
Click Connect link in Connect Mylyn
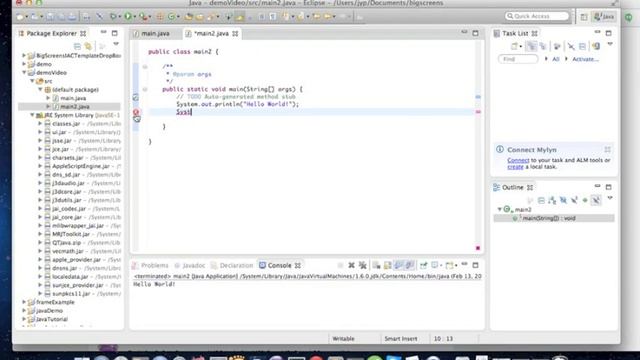coord(518,160)
